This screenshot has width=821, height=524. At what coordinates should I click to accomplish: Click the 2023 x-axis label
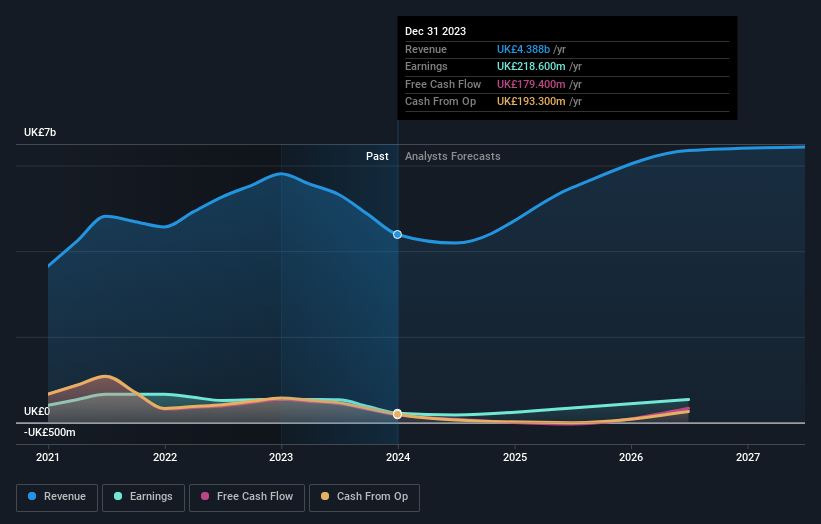pos(281,458)
